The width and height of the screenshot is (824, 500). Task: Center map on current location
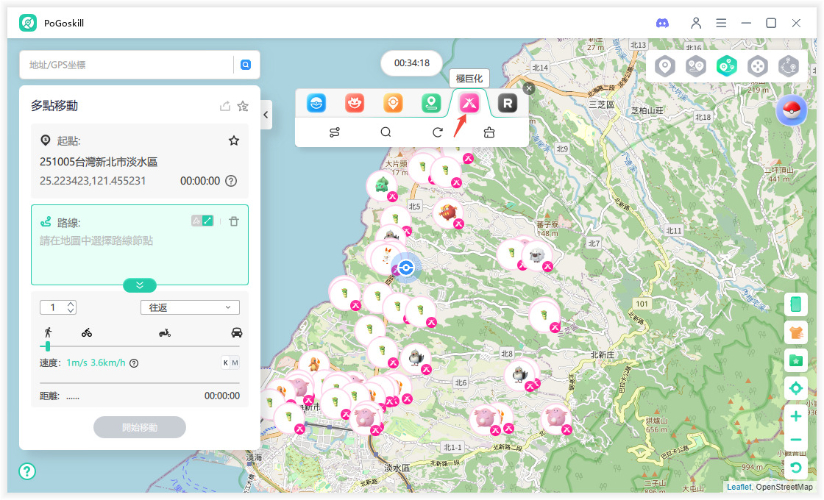796,388
